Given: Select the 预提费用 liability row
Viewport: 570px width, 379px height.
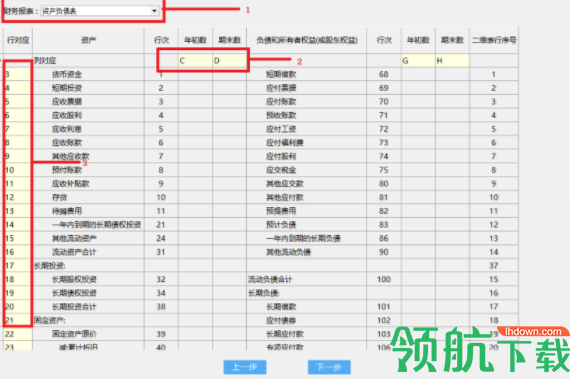Looking at the screenshot, I should point(281,211).
